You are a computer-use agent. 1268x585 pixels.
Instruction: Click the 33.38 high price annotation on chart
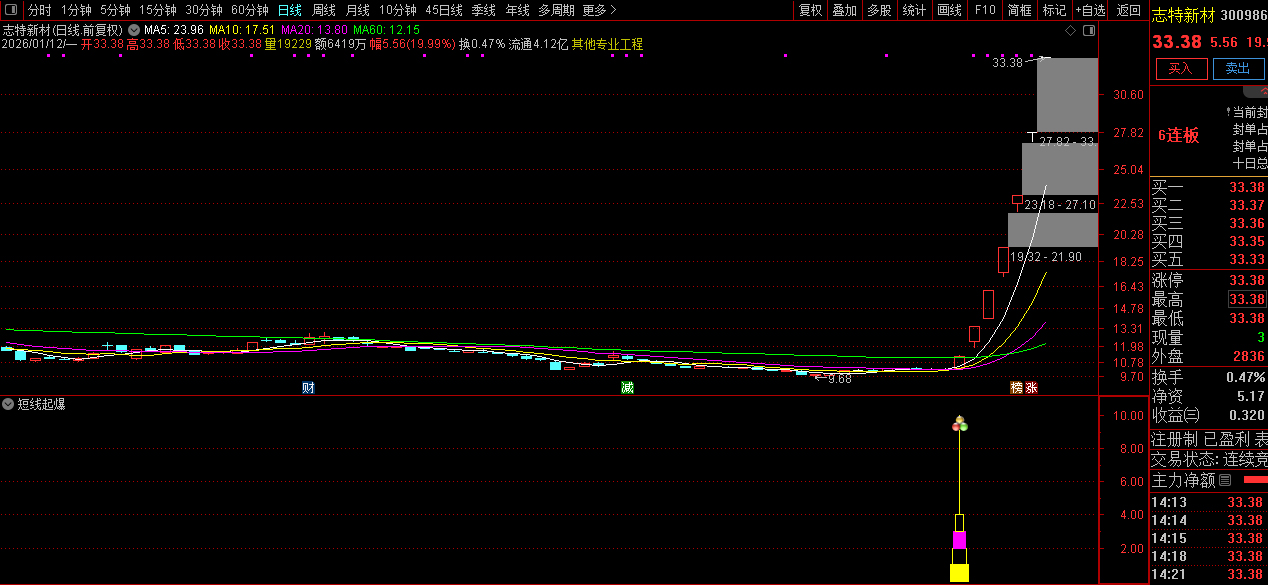point(1008,62)
